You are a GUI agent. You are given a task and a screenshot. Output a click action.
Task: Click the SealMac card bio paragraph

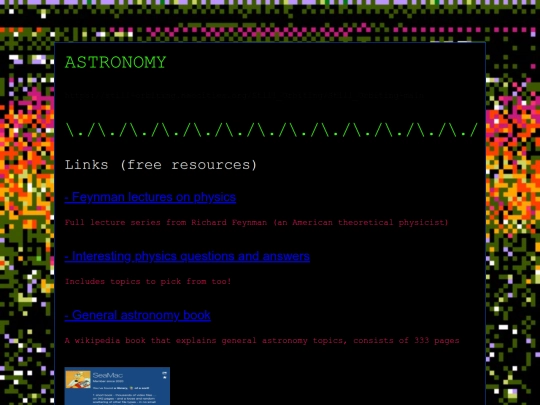(x=124, y=399)
